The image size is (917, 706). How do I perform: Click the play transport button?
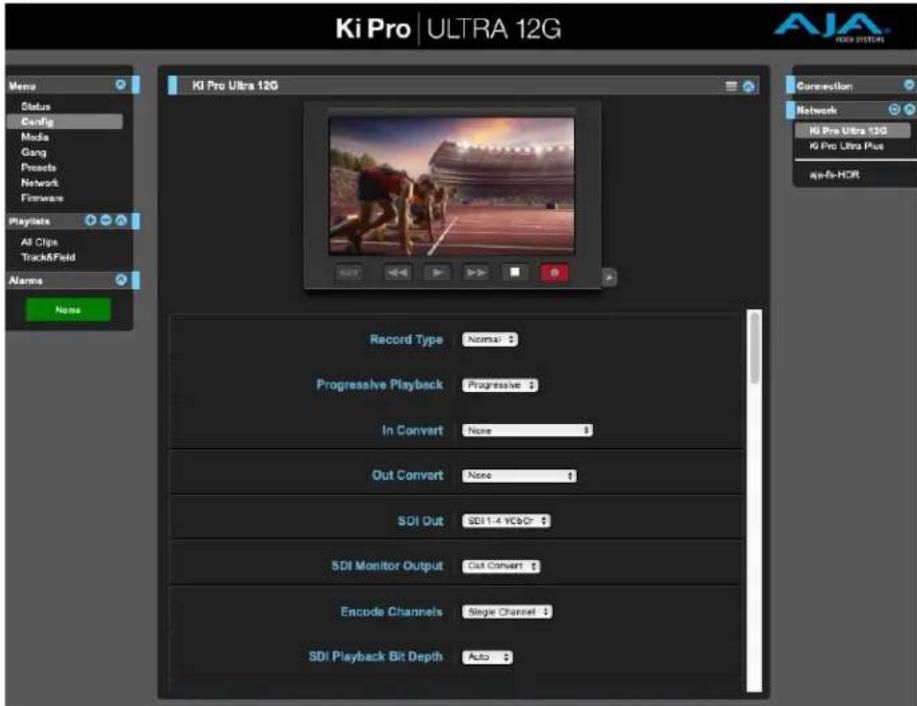tap(437, 273)
